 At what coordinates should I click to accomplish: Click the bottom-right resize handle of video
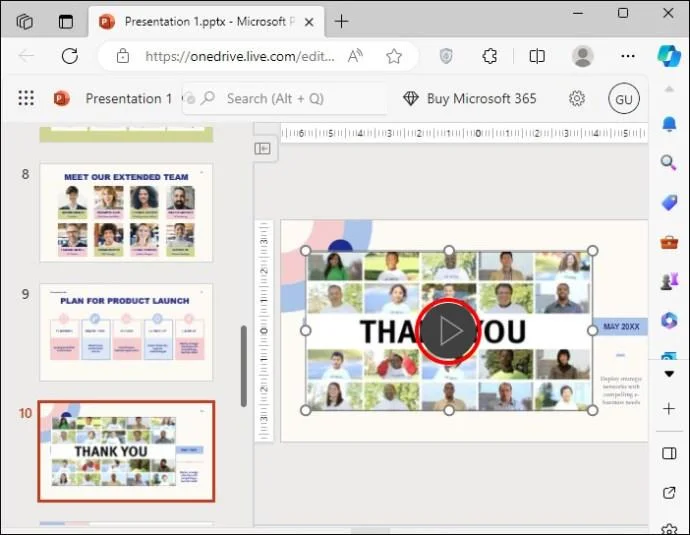tap(593, 410)
